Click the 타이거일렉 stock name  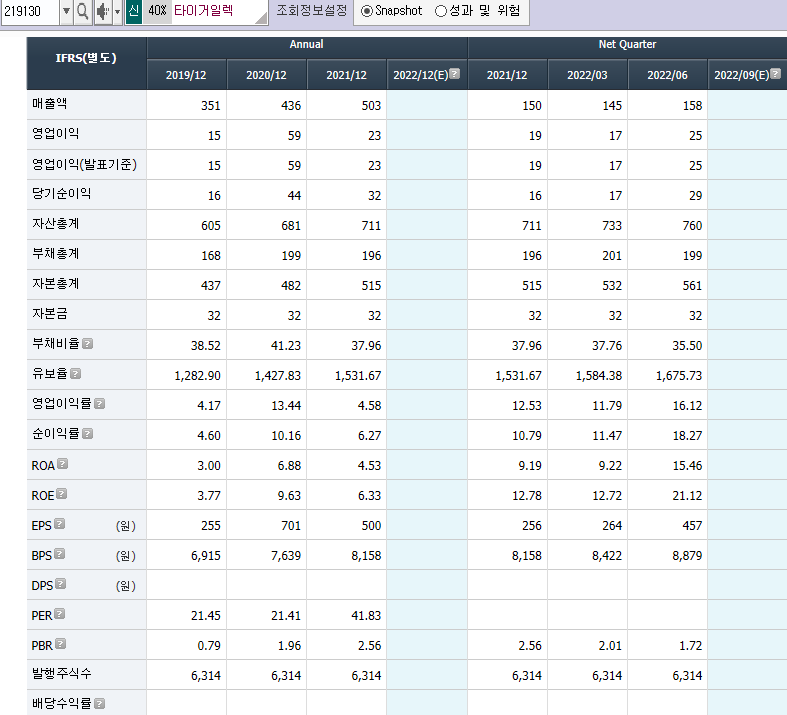pyautogui.click(x=203, y=11)
